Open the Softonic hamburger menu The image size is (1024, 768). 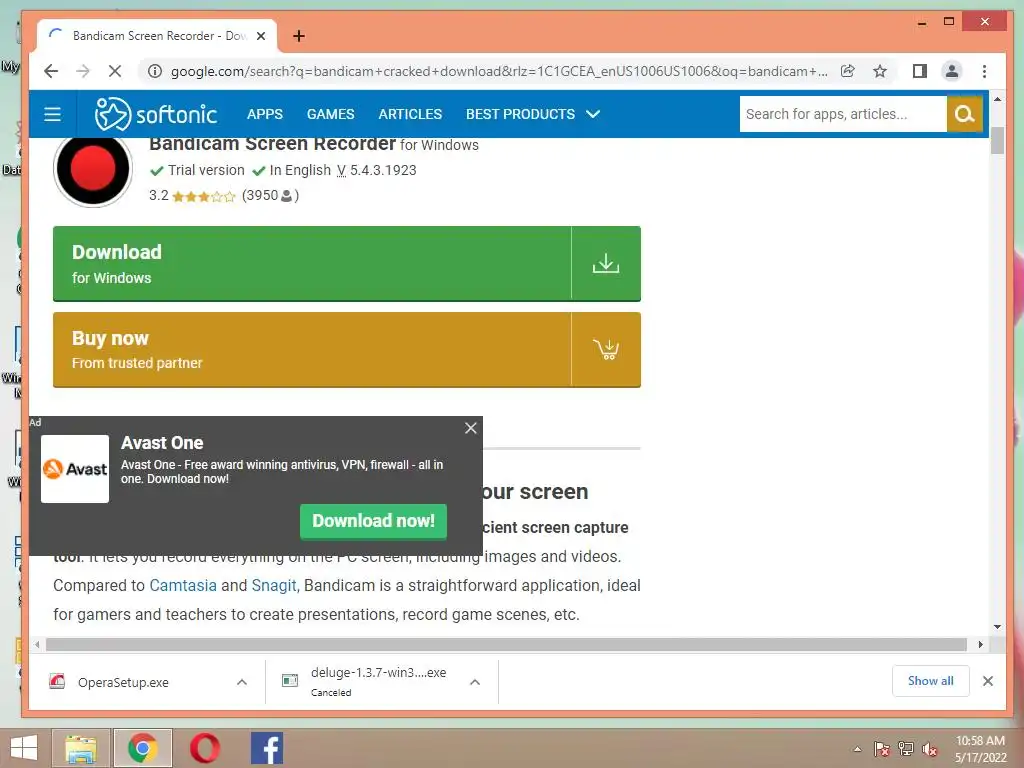tap(52, 114)
